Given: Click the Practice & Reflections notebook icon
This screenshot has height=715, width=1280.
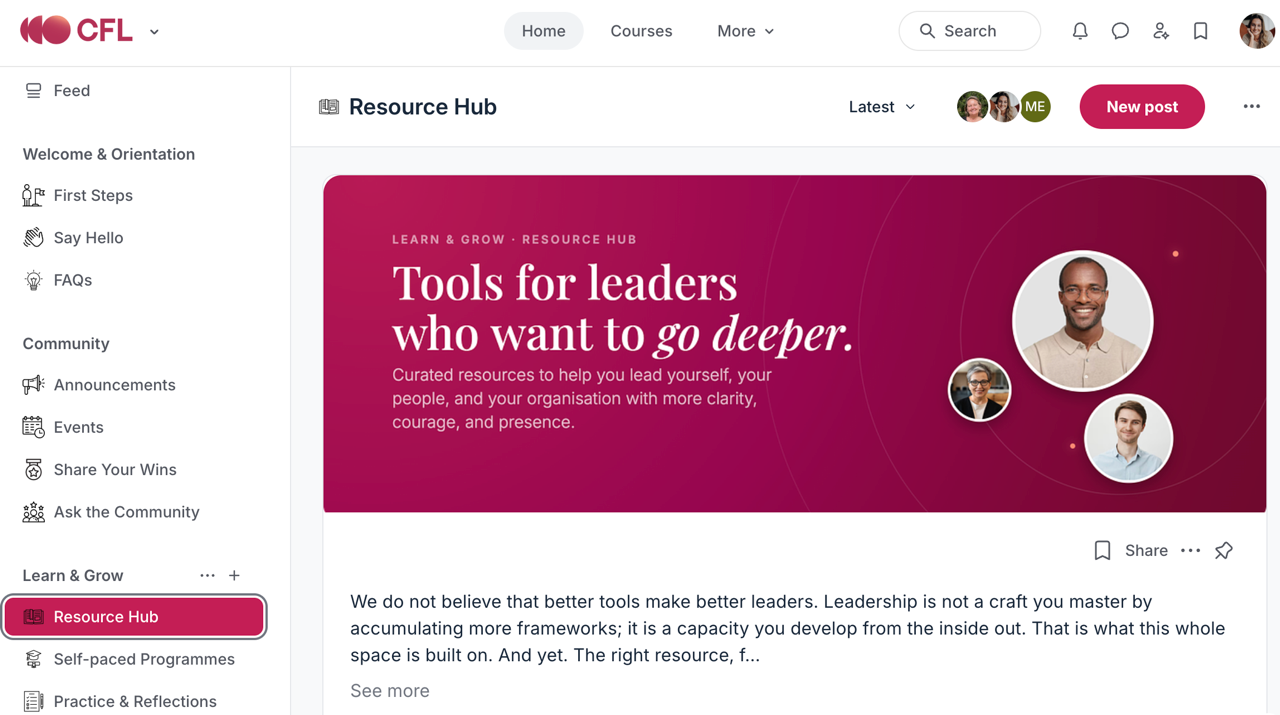Looking at the screenshot, I should (33, 701).
